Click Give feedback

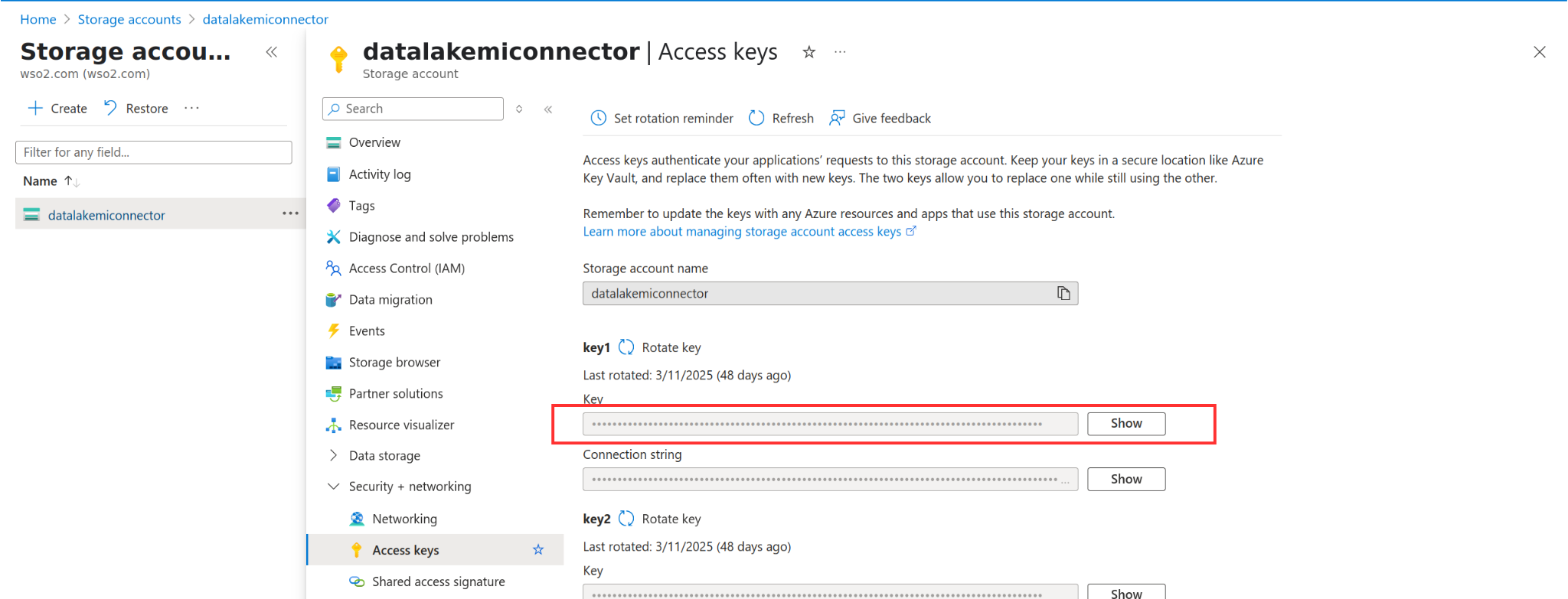(880, 119)
